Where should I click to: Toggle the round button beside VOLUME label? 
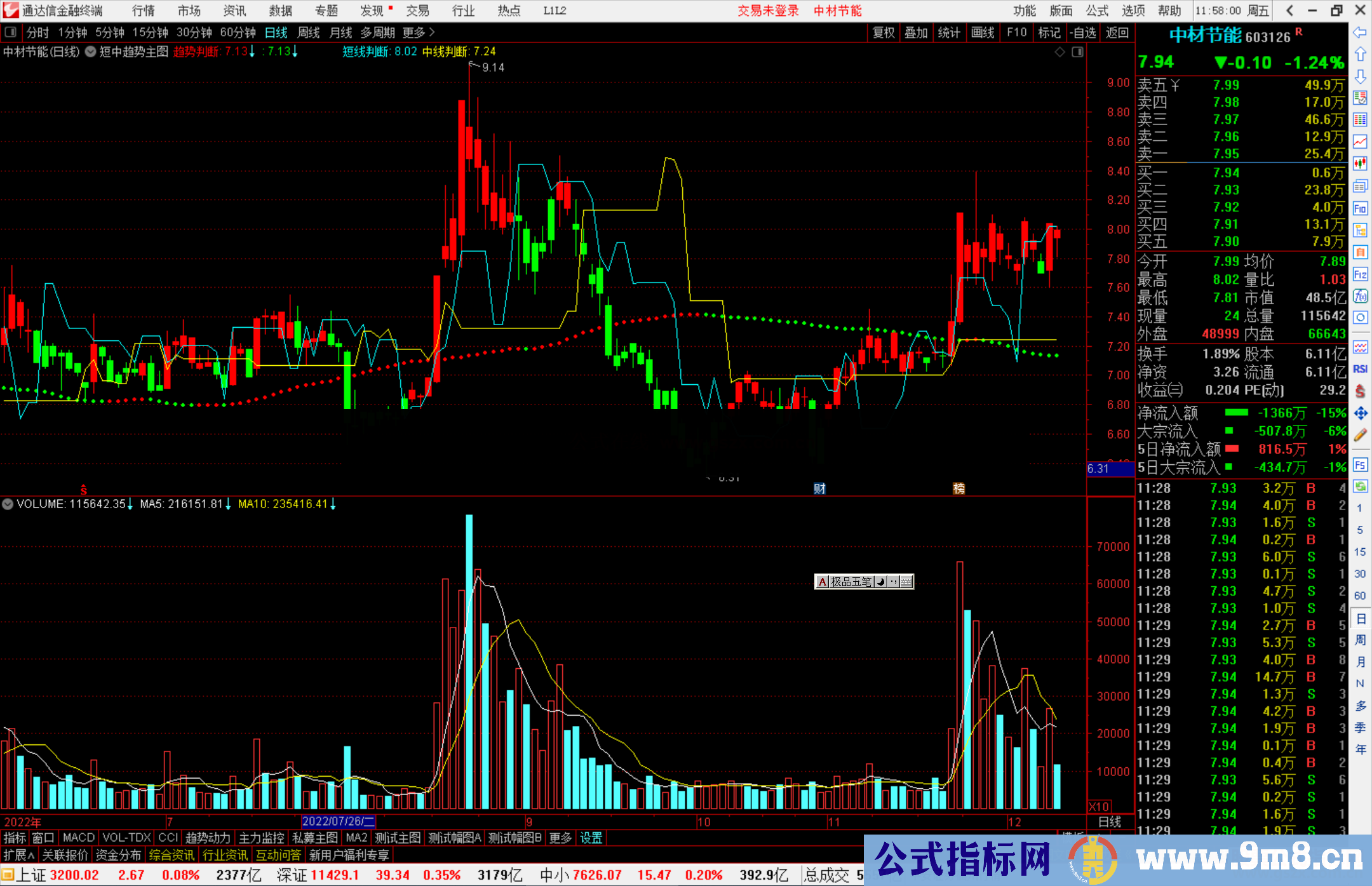[8, 504]
